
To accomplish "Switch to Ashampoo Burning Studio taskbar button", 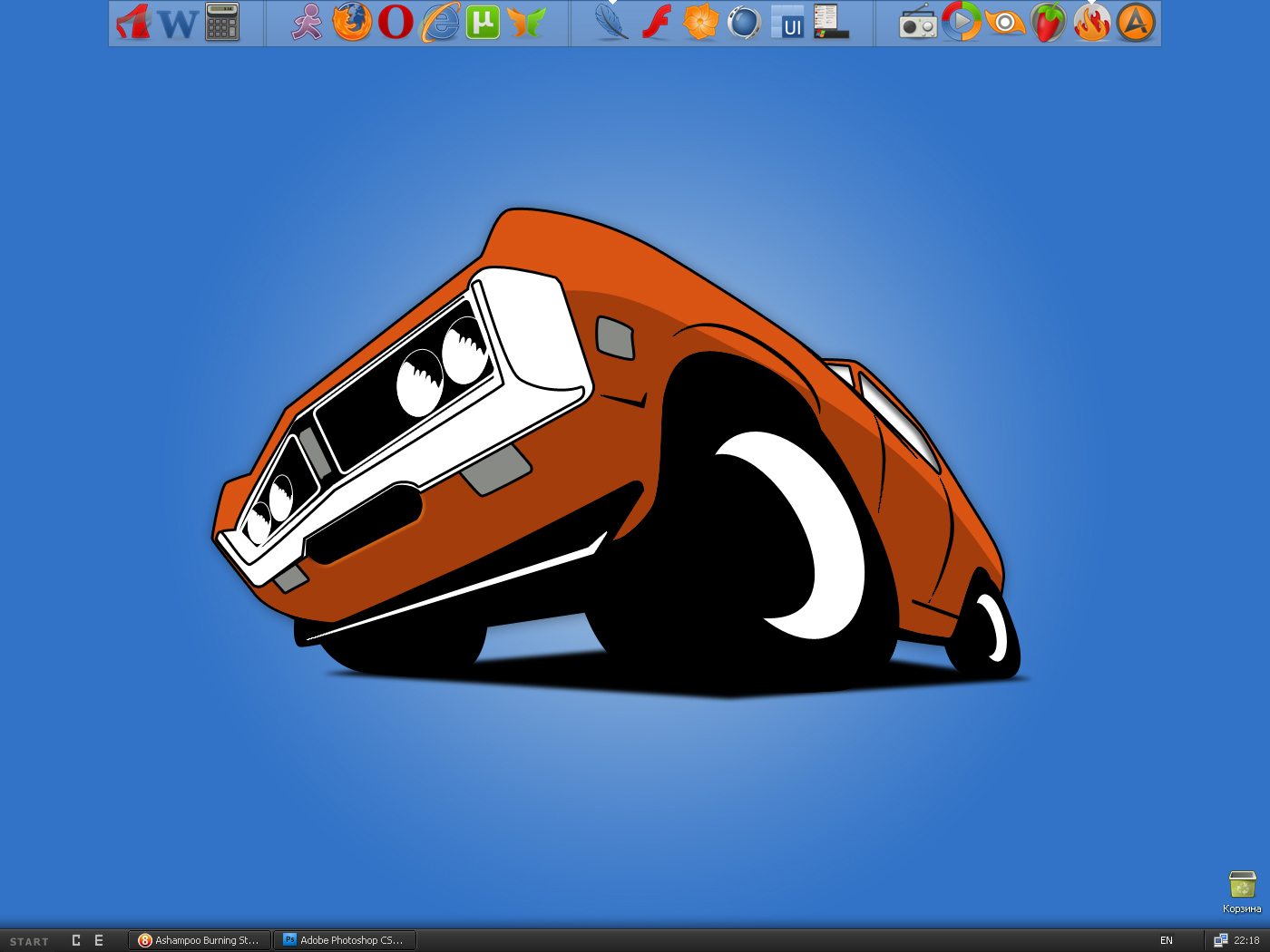I will click(200, 940).
